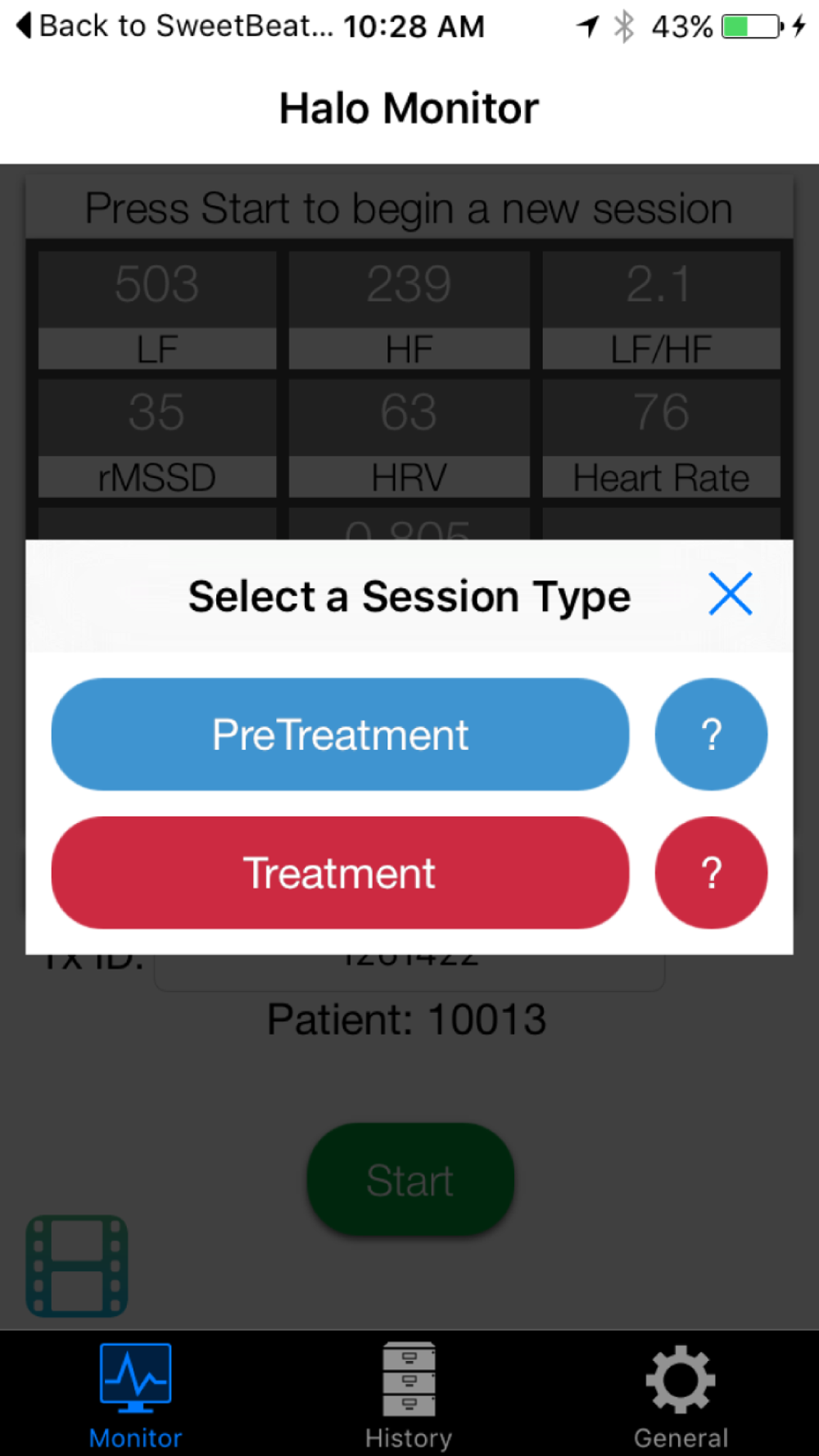
Task: Tap the HF value tile
Action: pyautogui.click(x=409, y=310)
